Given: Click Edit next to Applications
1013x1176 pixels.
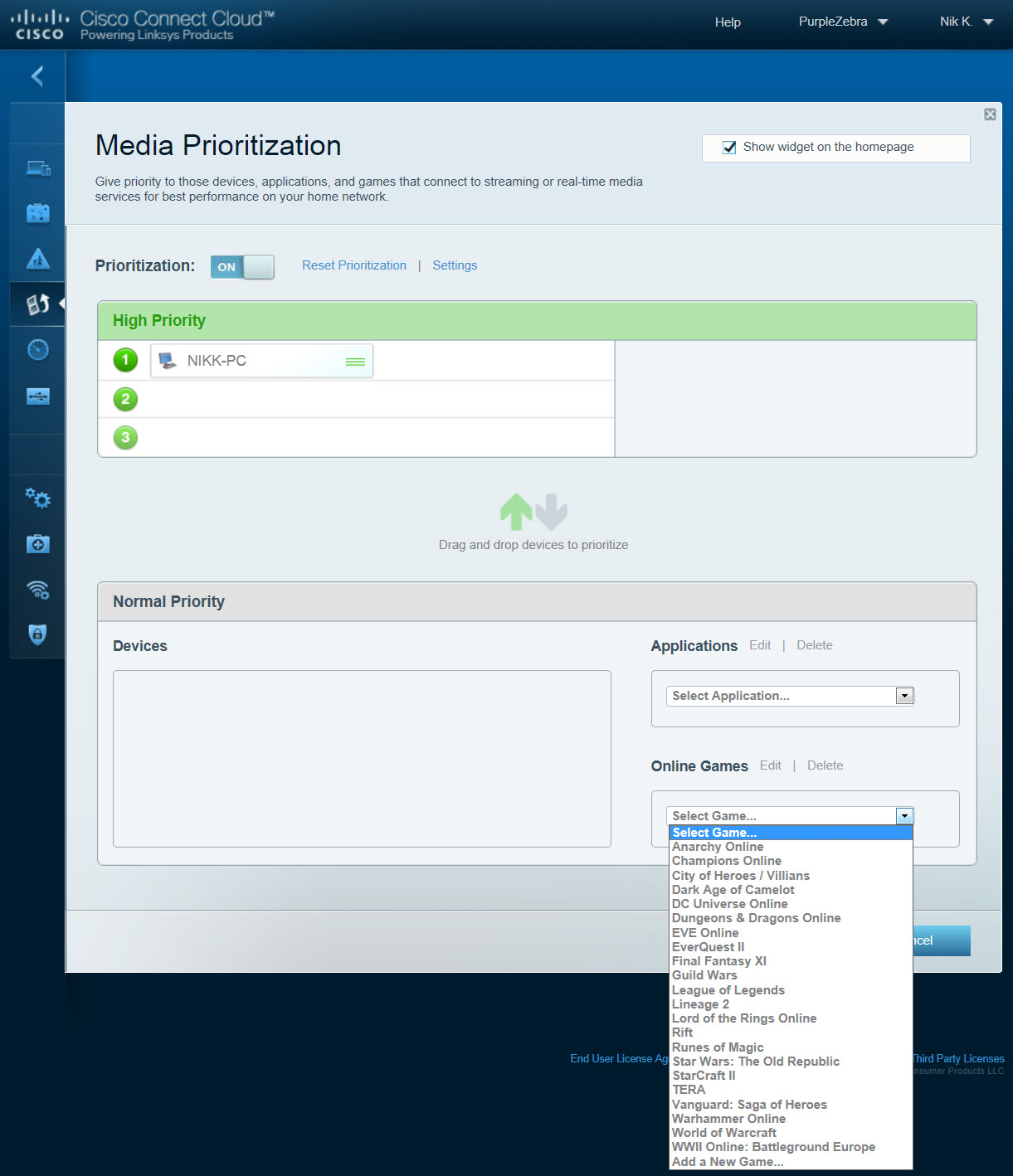Looking at the screenshot, I should coord(760,645).
